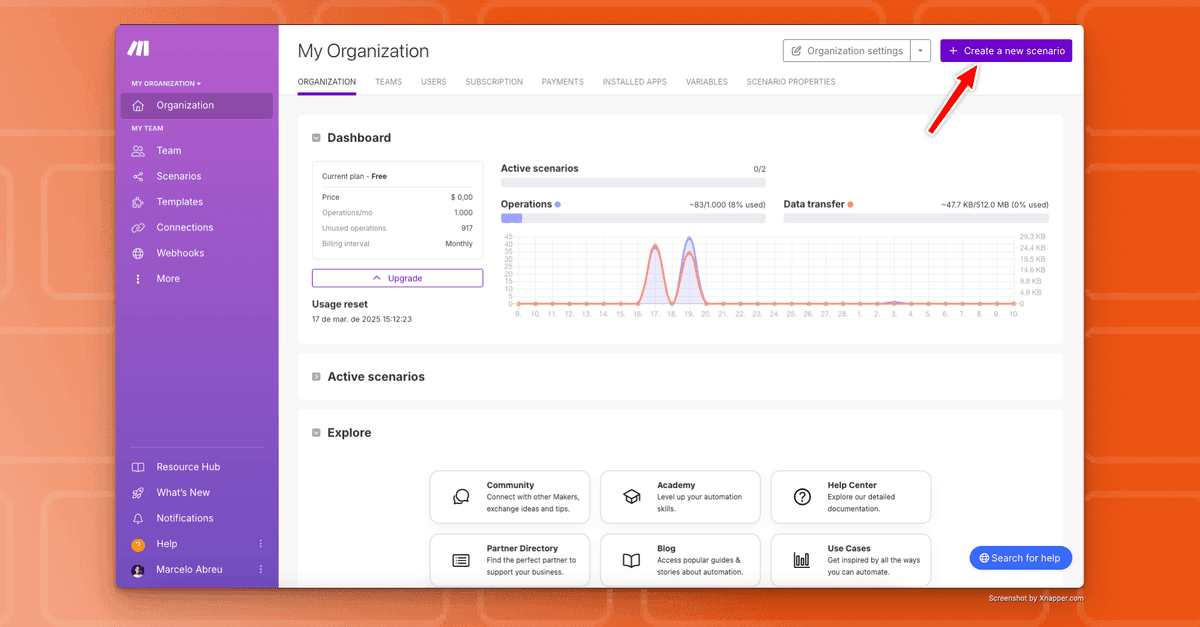Collapse the Explore section
This screenshot has width=1200, height=627.
pos(316,433)
